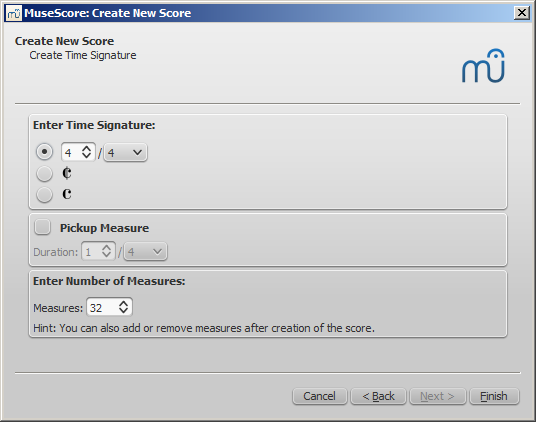Click the 'Enter Number of Measures:' heading

[109, 281]
